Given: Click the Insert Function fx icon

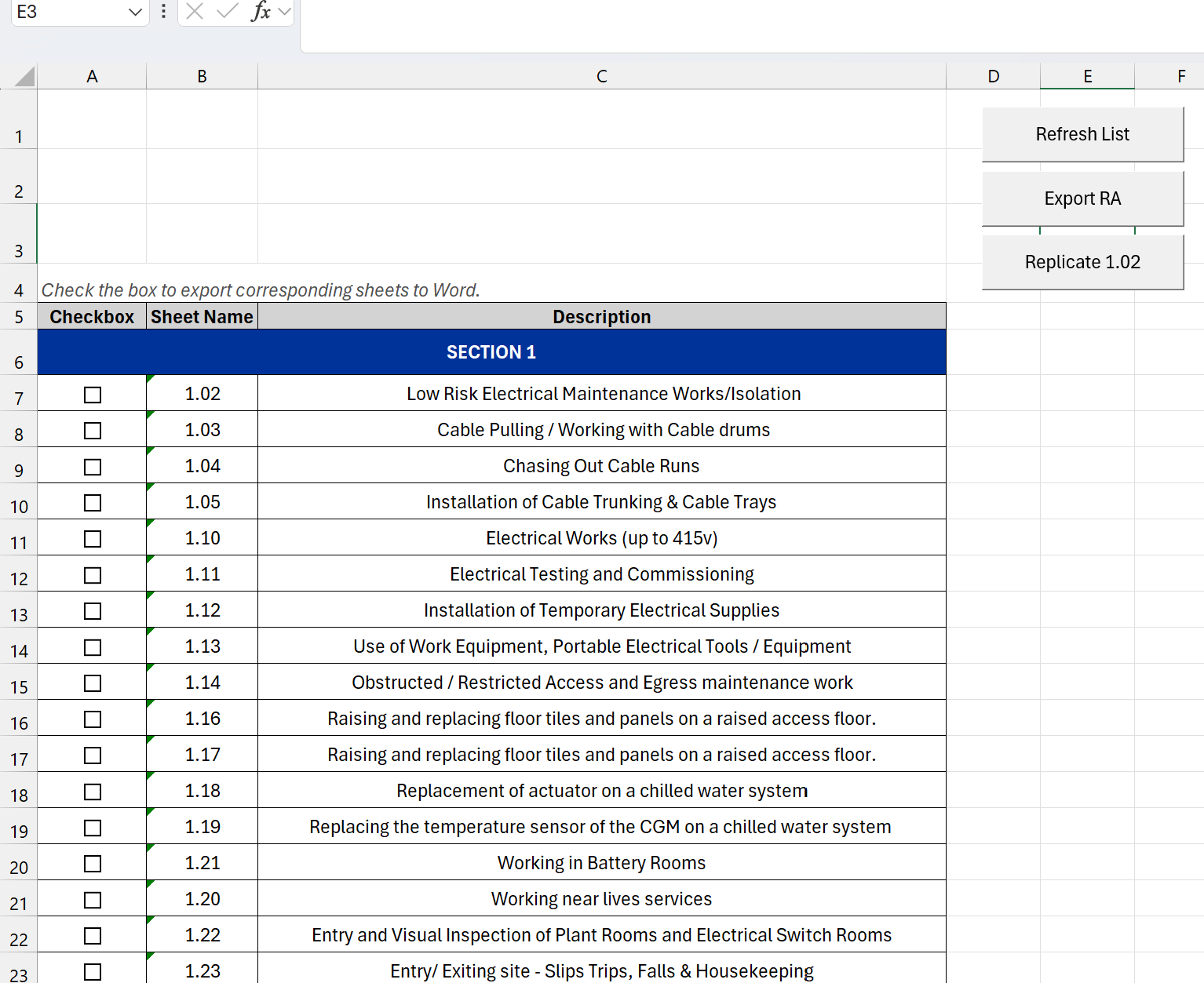Looking at the screenshot, I should point(261,11).
